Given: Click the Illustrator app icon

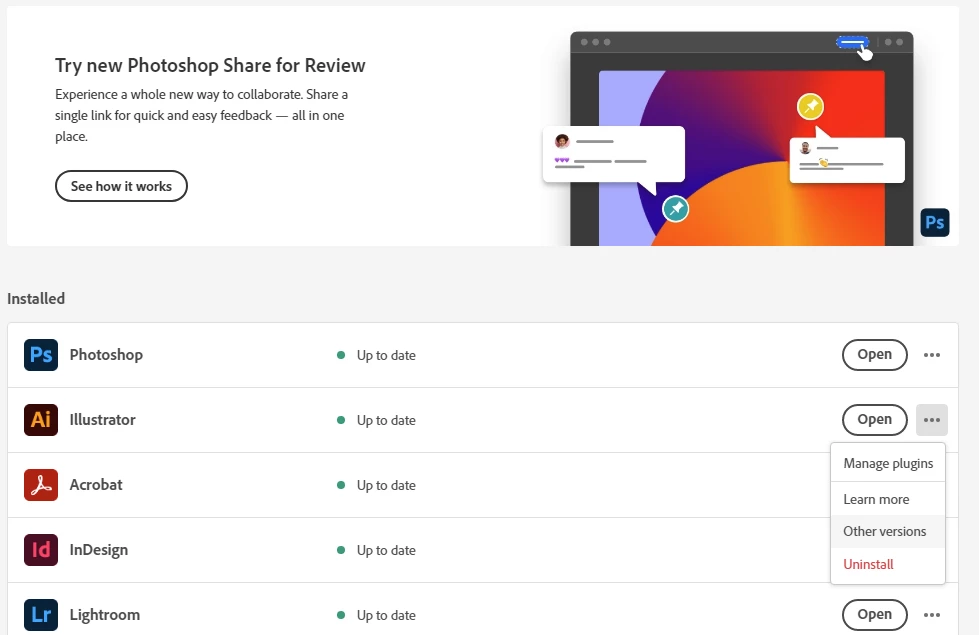Looking at the screenshot, I should click(x=41, y=420).
